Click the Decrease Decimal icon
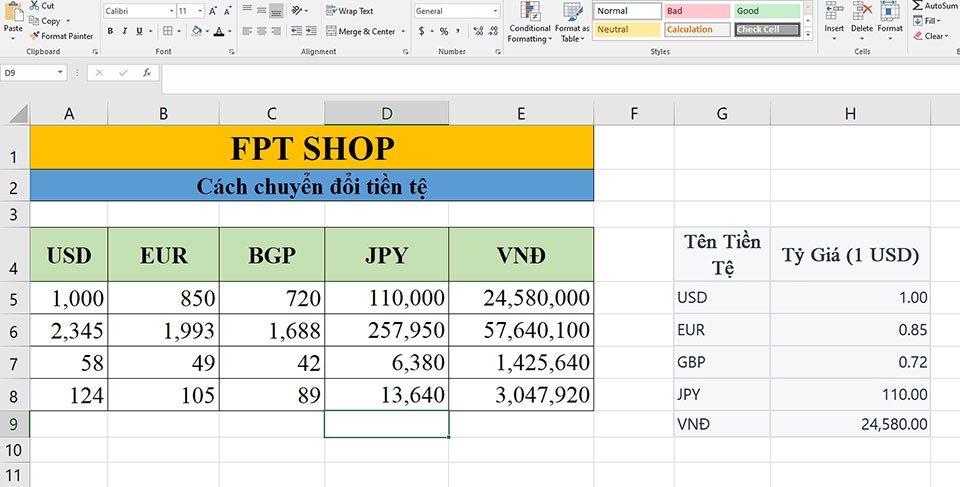960x487 pixels. pos(493,31)
